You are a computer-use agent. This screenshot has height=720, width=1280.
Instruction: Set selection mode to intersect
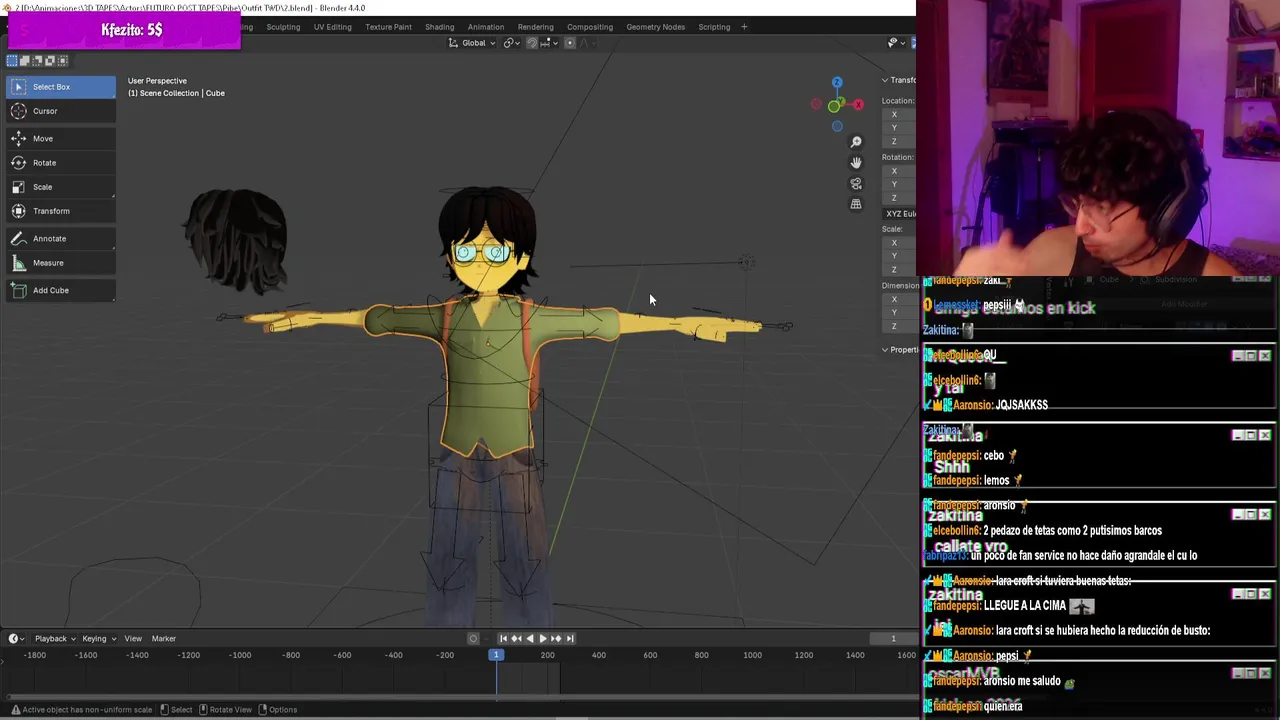tap(61, 61)
